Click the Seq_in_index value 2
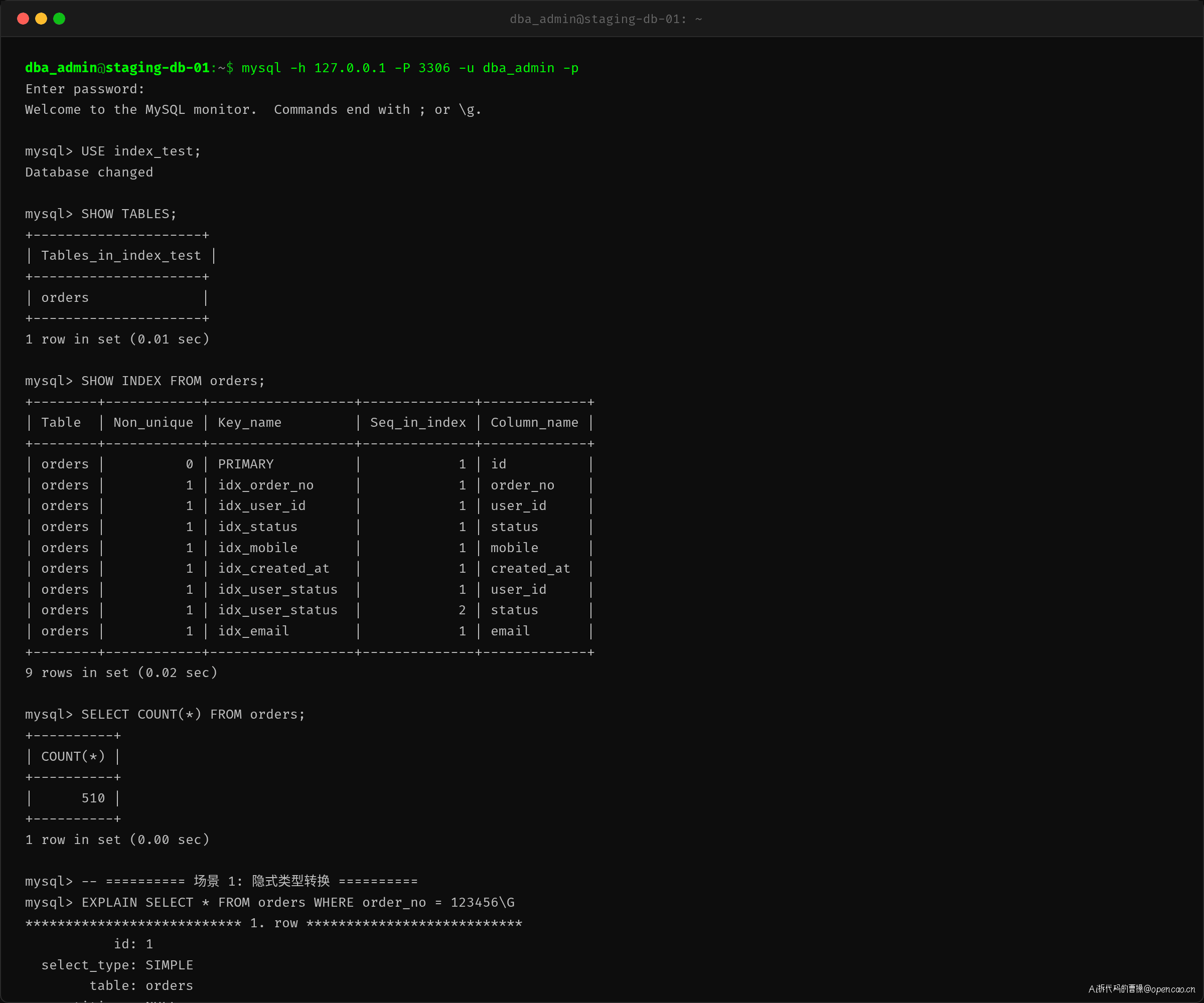This screenshot has width=1204, height=1003. 462,610
